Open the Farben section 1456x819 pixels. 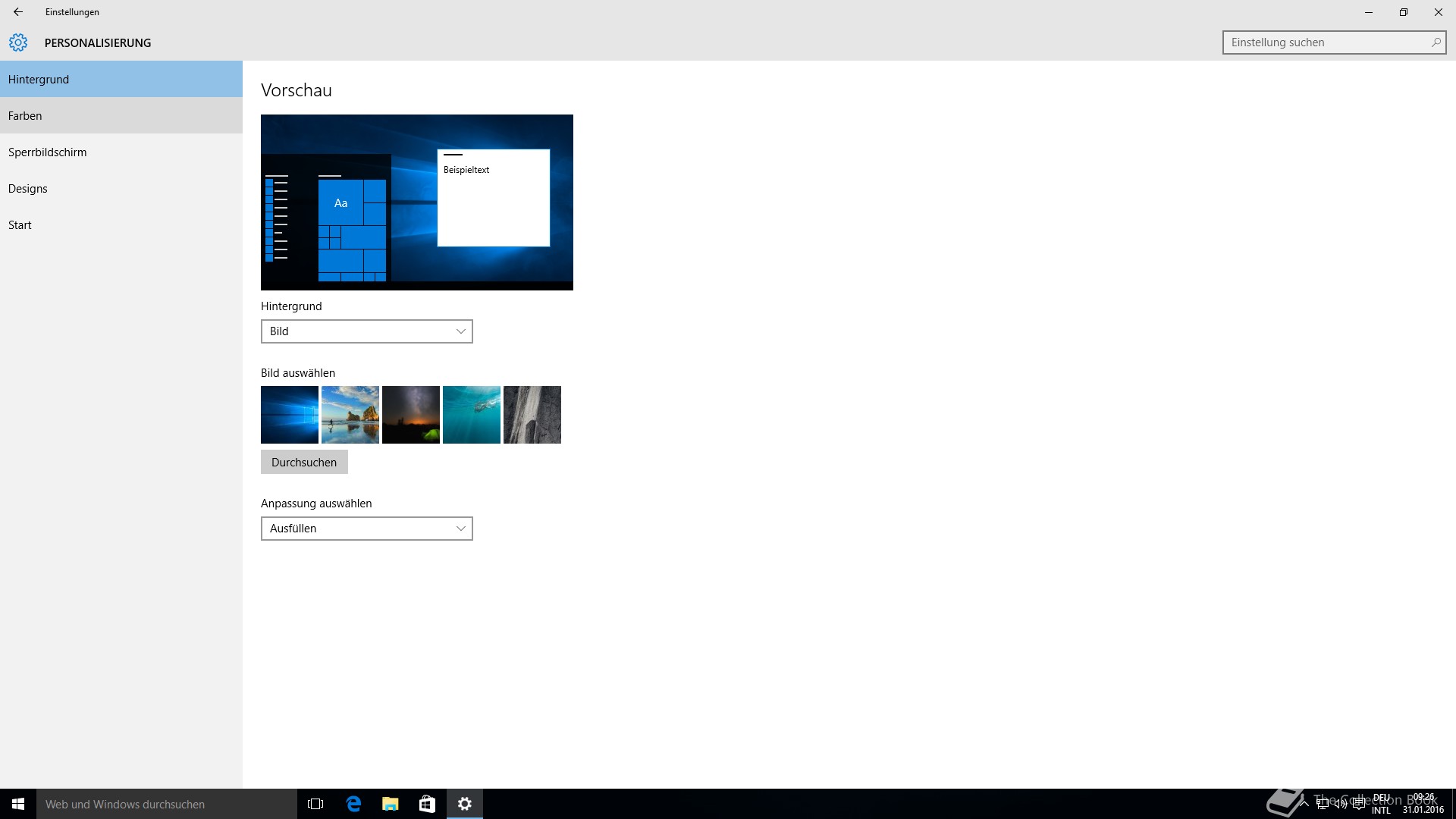121,115
